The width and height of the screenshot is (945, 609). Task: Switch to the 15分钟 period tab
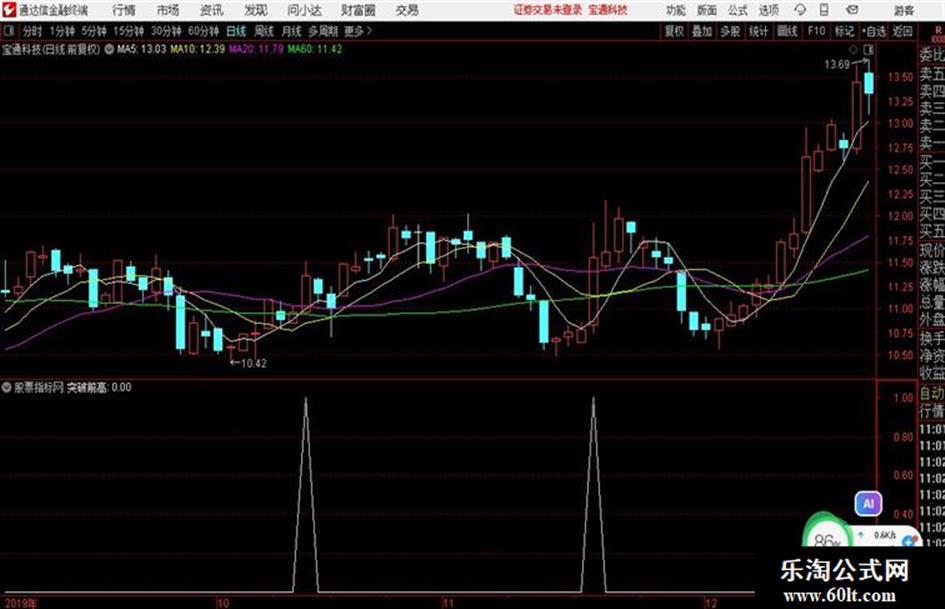(129, 31)
